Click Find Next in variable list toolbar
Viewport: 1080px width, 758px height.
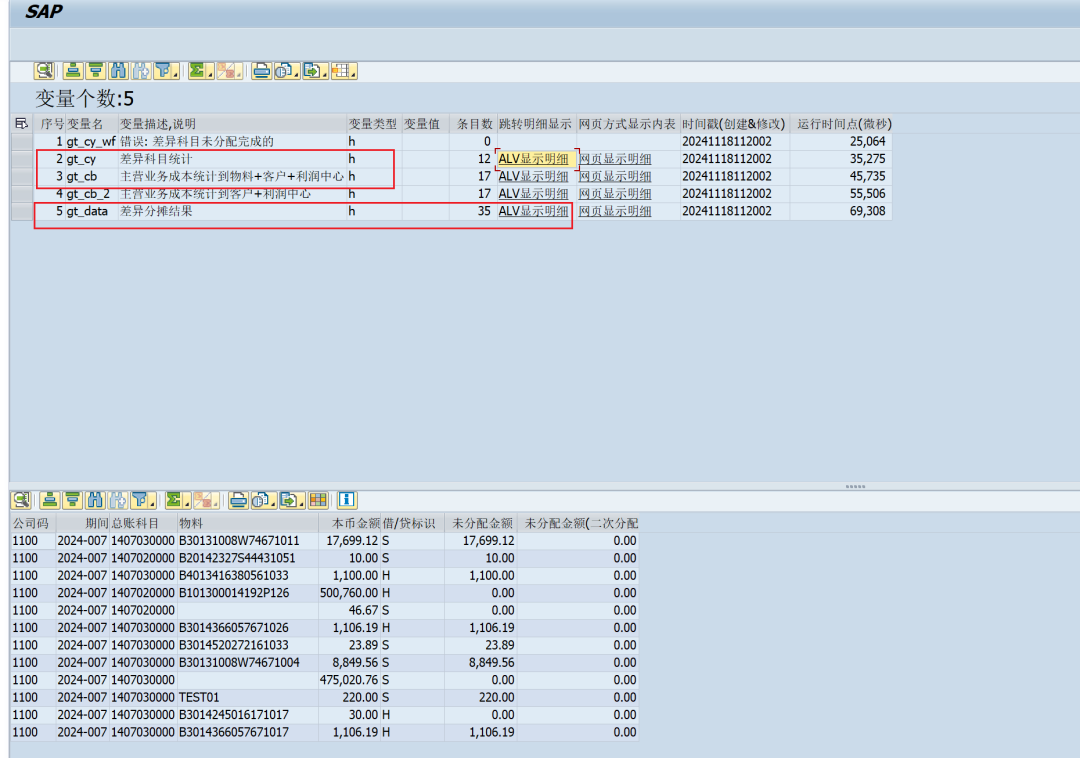(141, 71)
